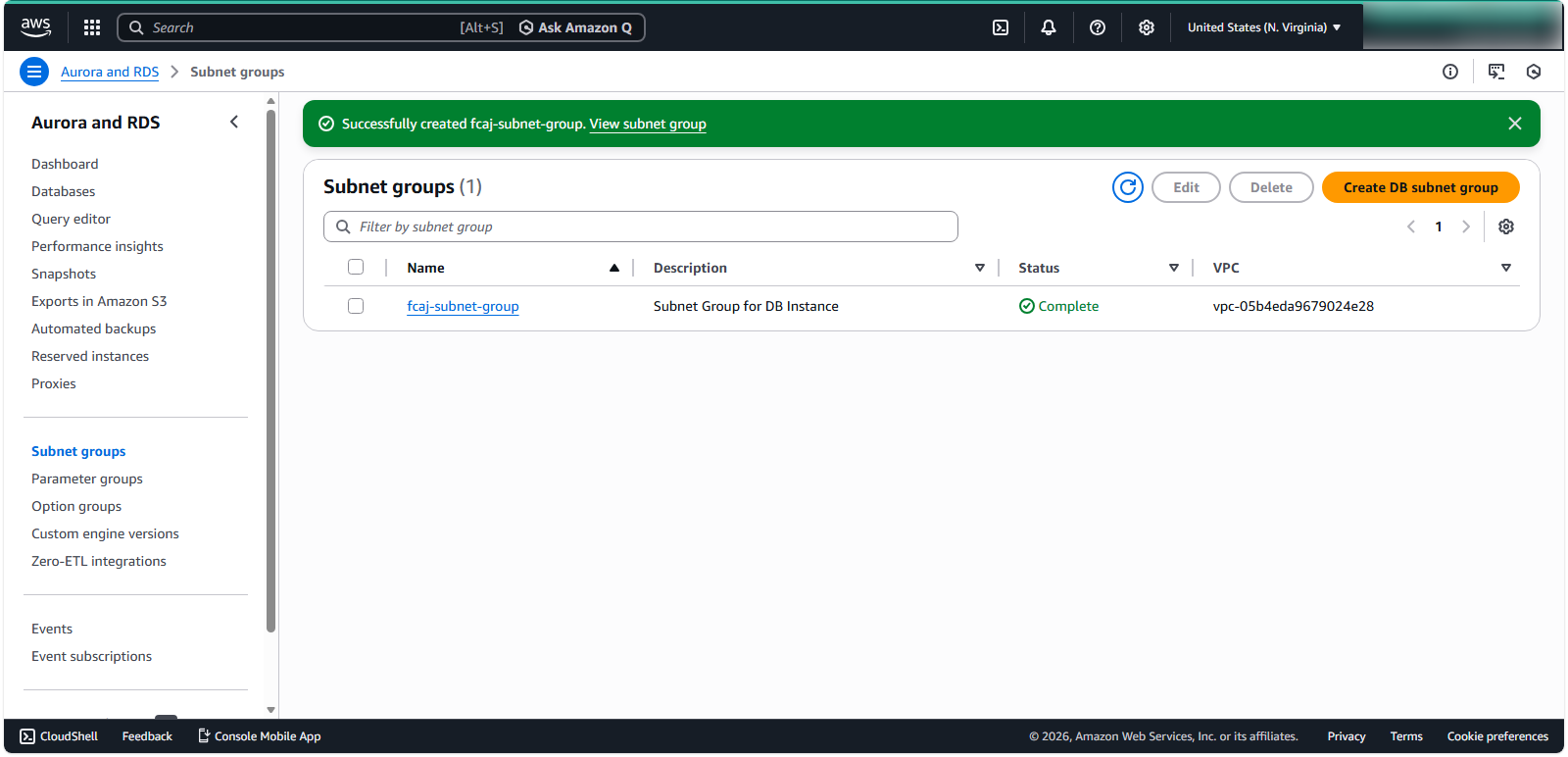
Task: Toggle the hamburger navigation menu
Action: [x=34, y=72]
